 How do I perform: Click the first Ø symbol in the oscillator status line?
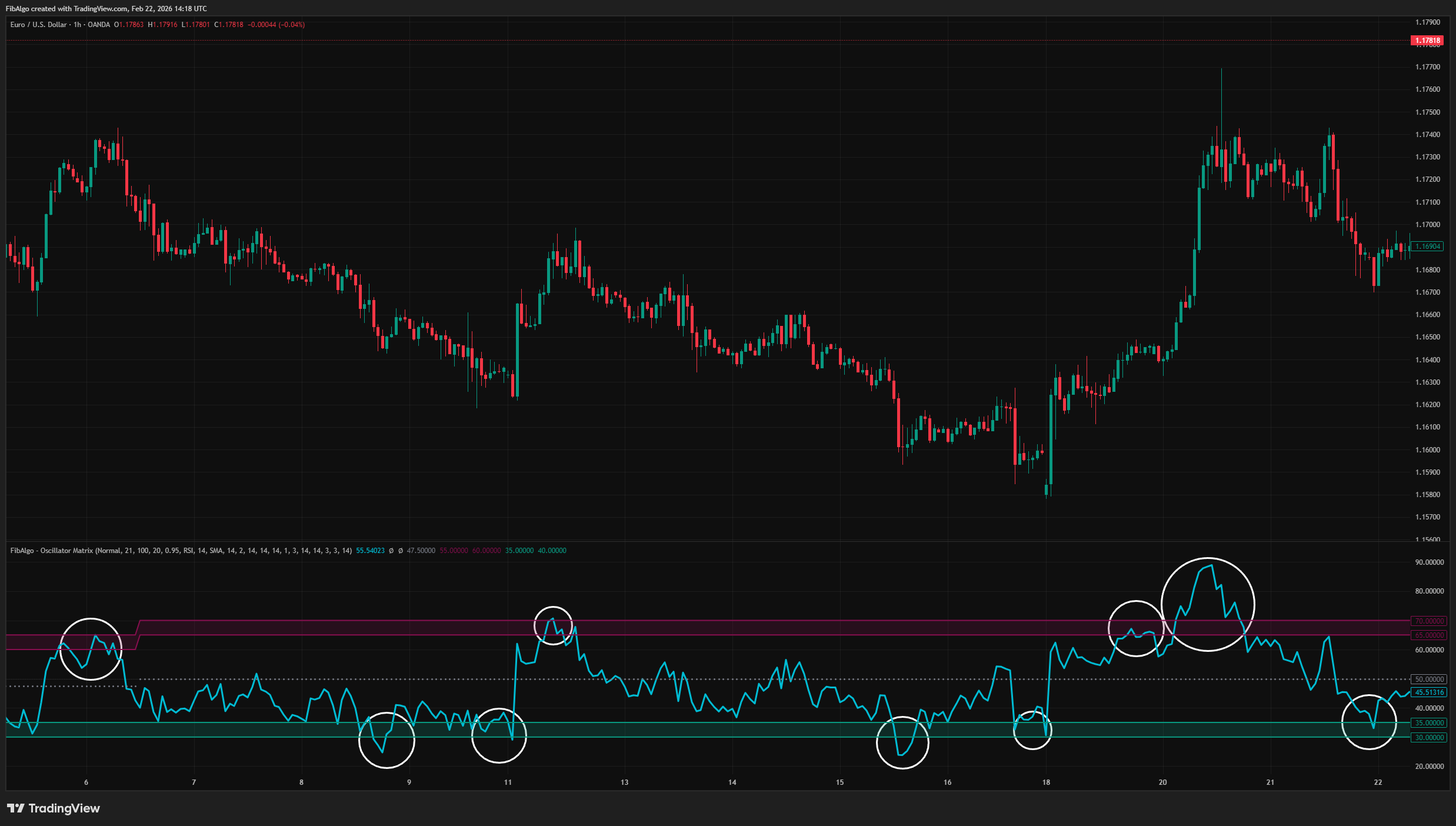390,551
